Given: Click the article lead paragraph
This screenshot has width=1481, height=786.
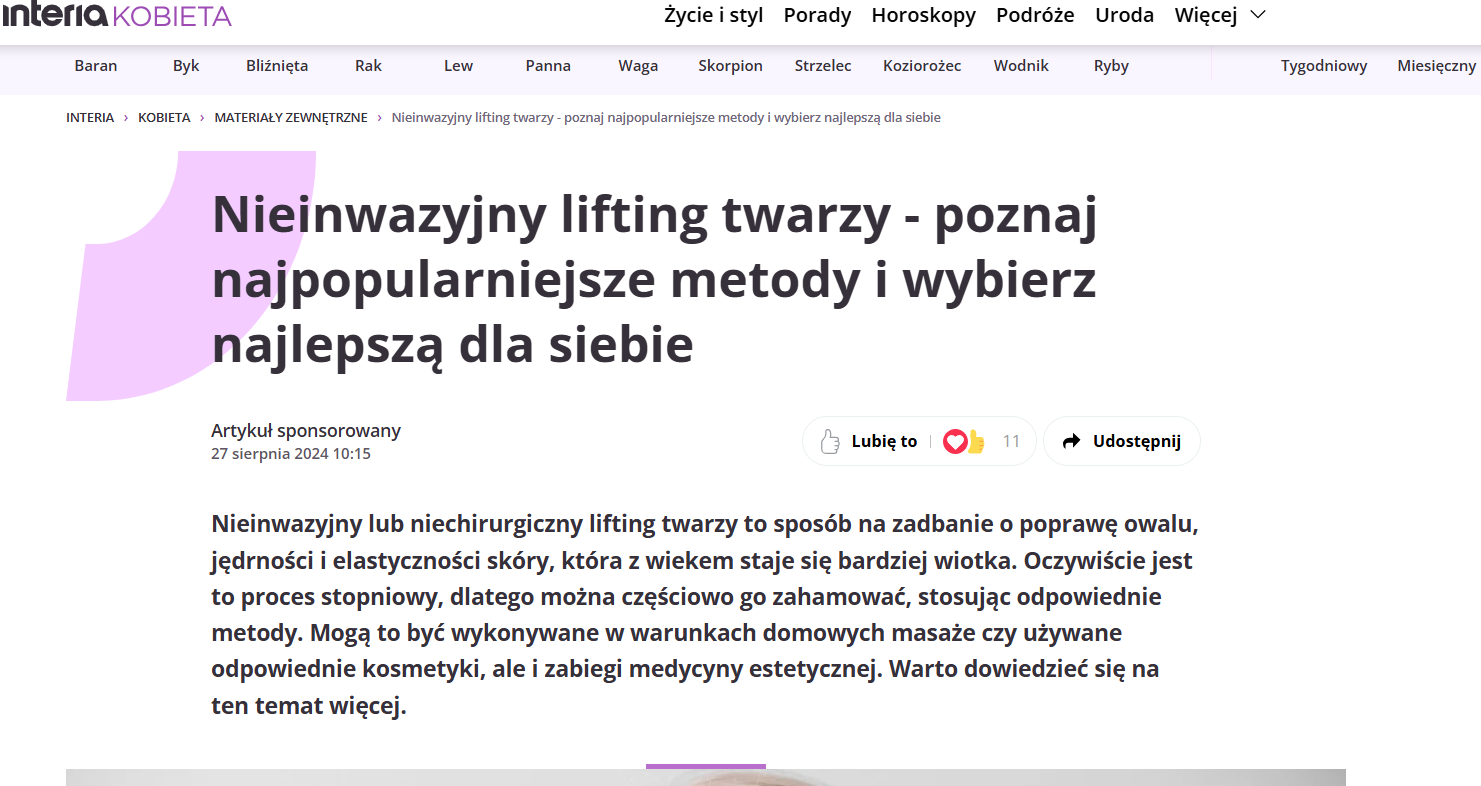Looking at the screenshot, I should pos(705,615).
